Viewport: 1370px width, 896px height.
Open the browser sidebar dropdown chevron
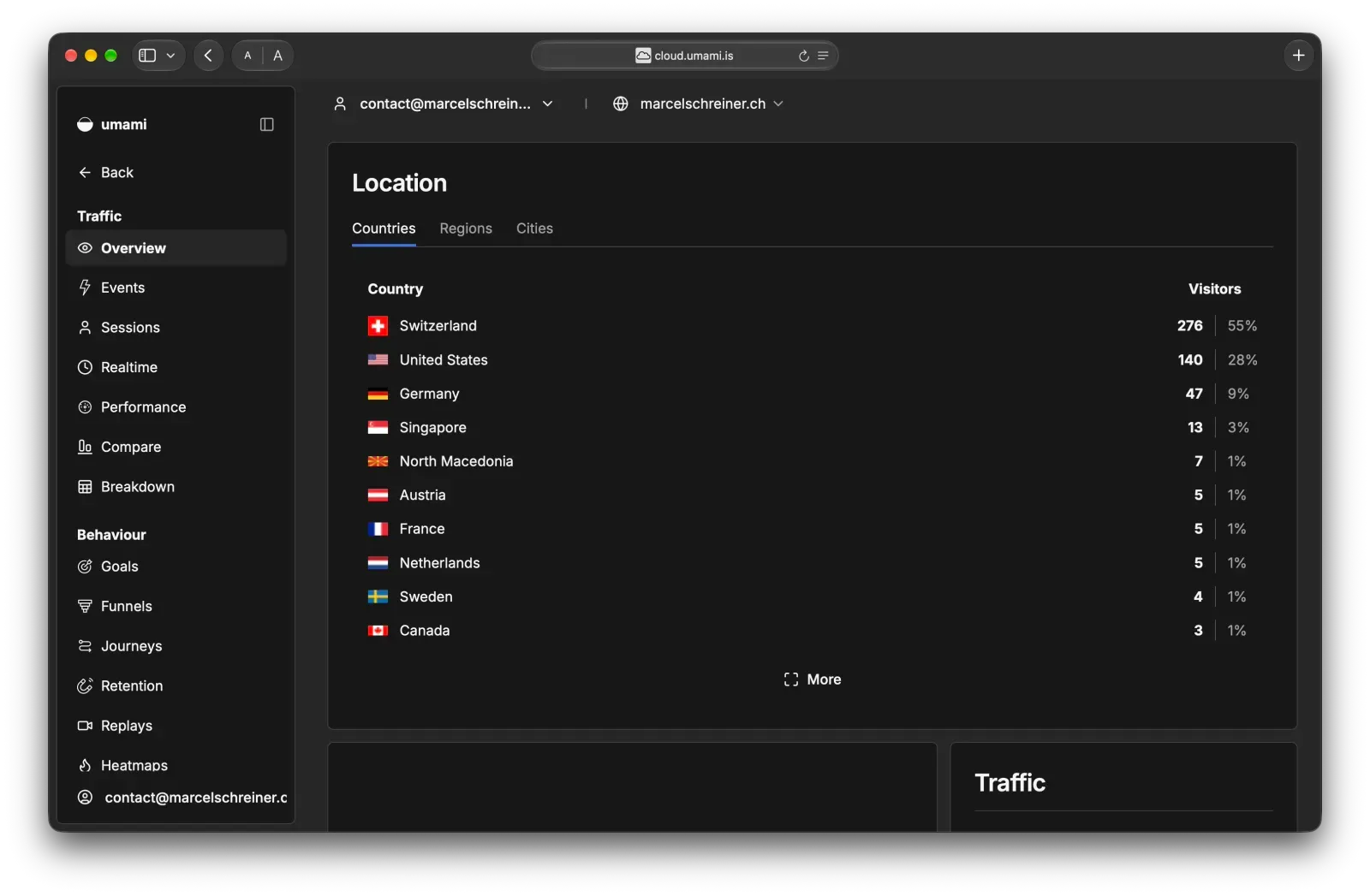pos(170,56)
